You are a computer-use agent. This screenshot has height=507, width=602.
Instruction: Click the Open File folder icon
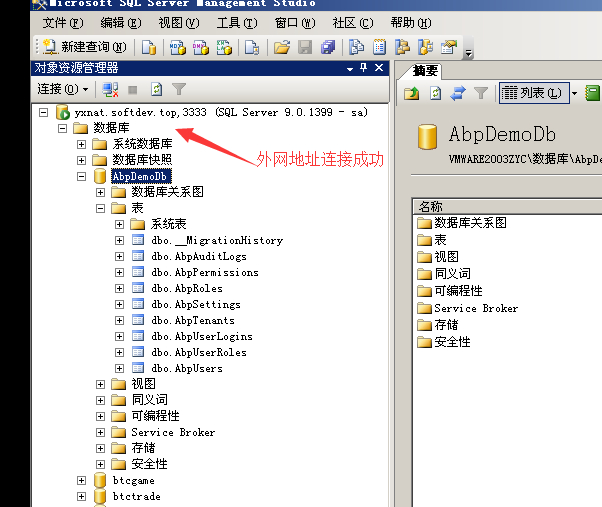(282, 48)
